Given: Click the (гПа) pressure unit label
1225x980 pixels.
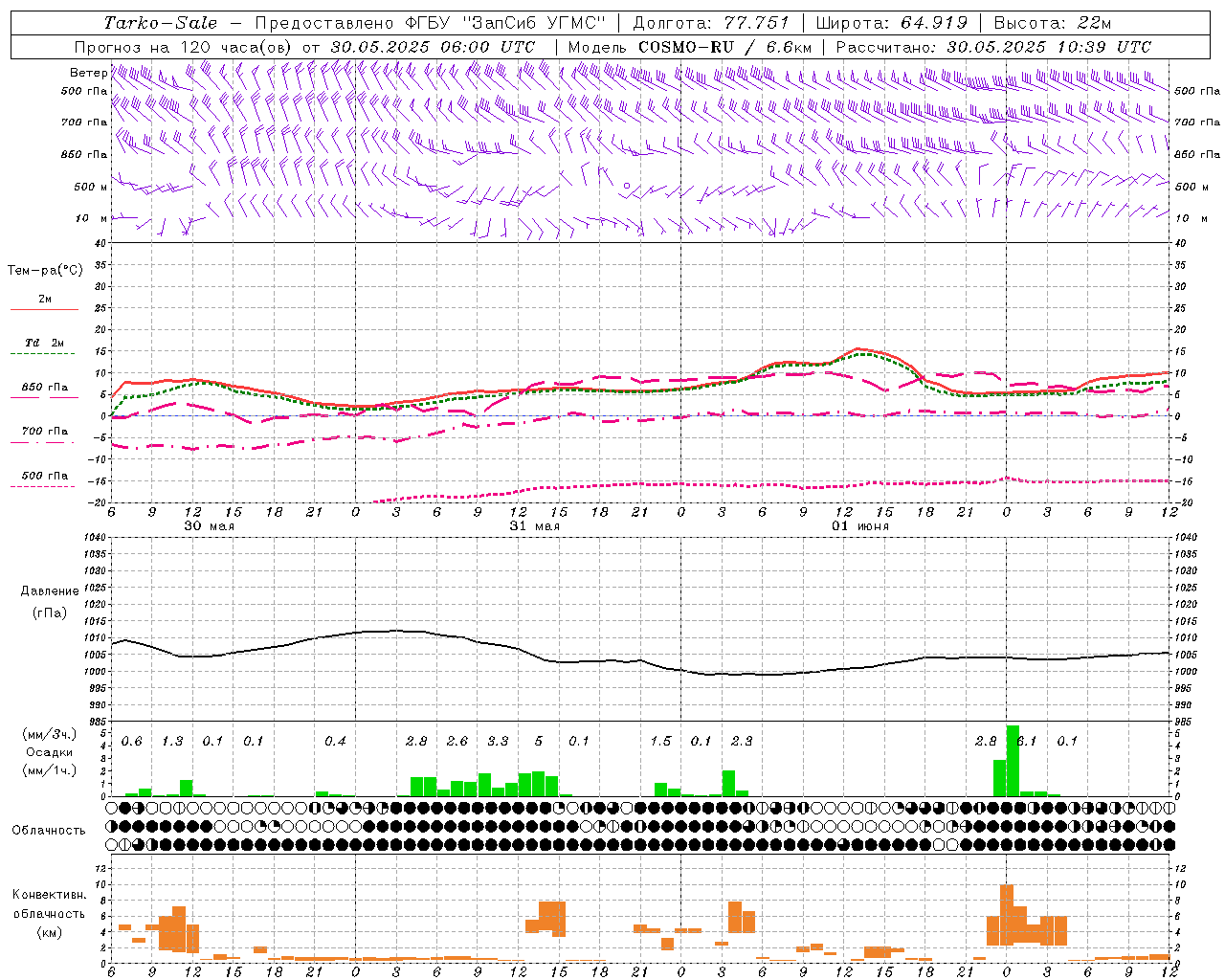Looking at the screenshot, I should click(x=50, y=613).
